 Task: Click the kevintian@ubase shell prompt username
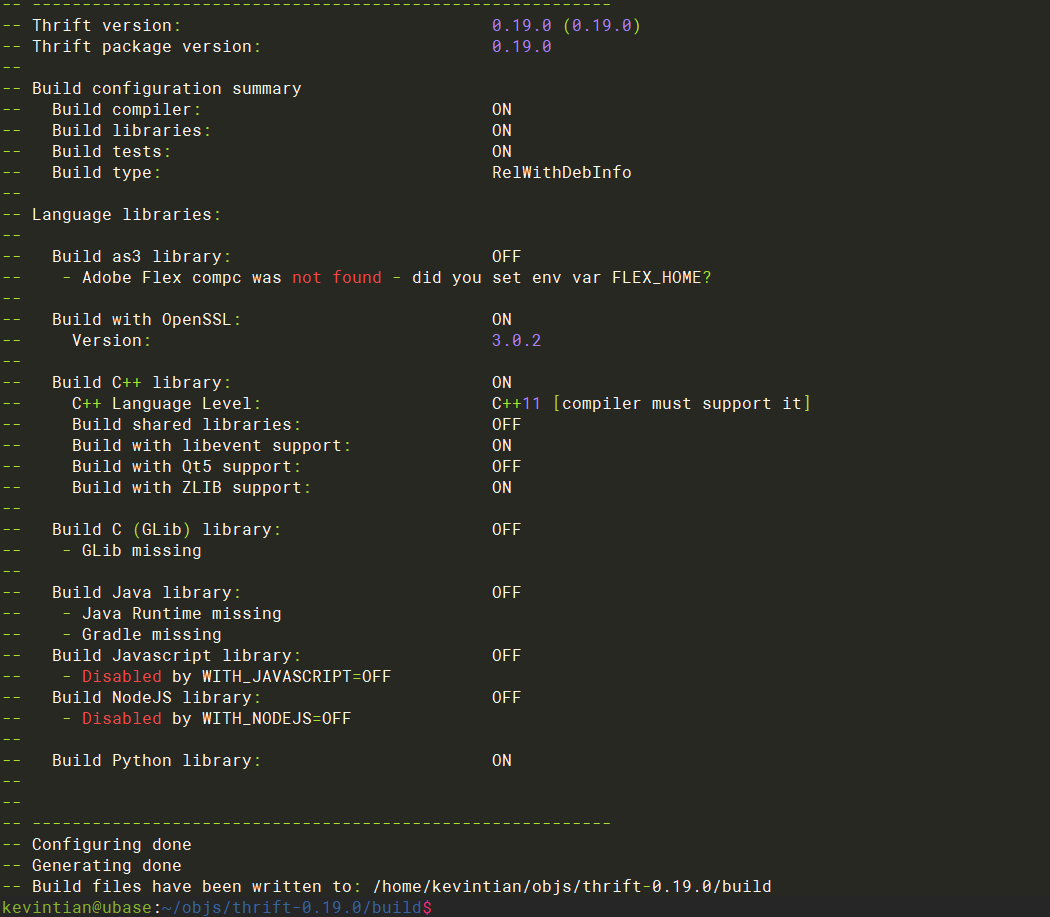point(76,907)
